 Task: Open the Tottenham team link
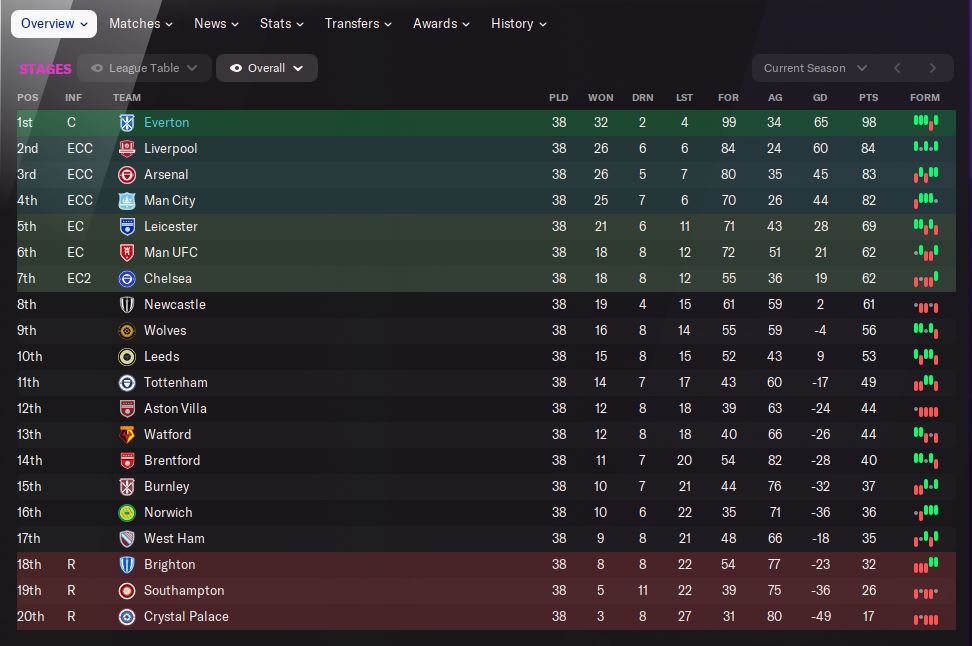tap(176, 382)
